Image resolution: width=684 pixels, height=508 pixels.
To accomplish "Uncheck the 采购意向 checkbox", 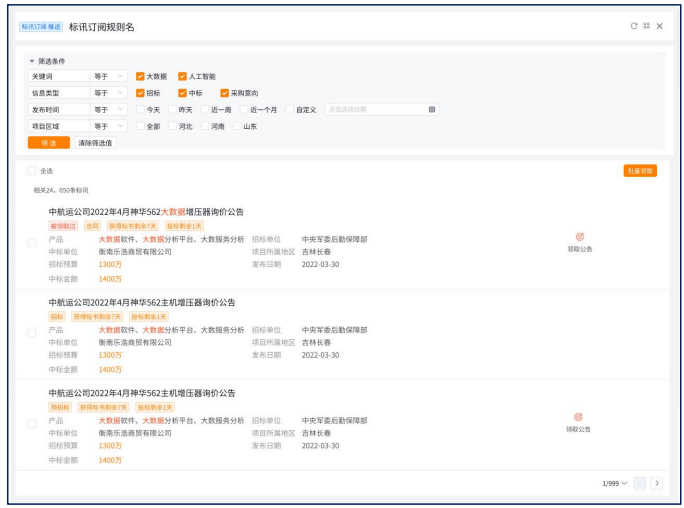I will pyautogui.click(x=223, y=93).
